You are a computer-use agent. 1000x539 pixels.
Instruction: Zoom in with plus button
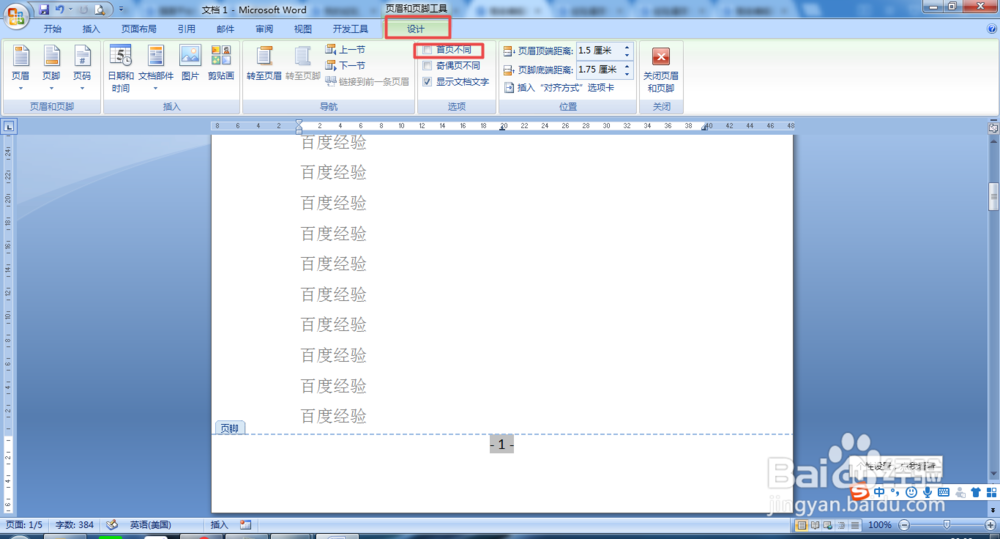click(990, 525)
